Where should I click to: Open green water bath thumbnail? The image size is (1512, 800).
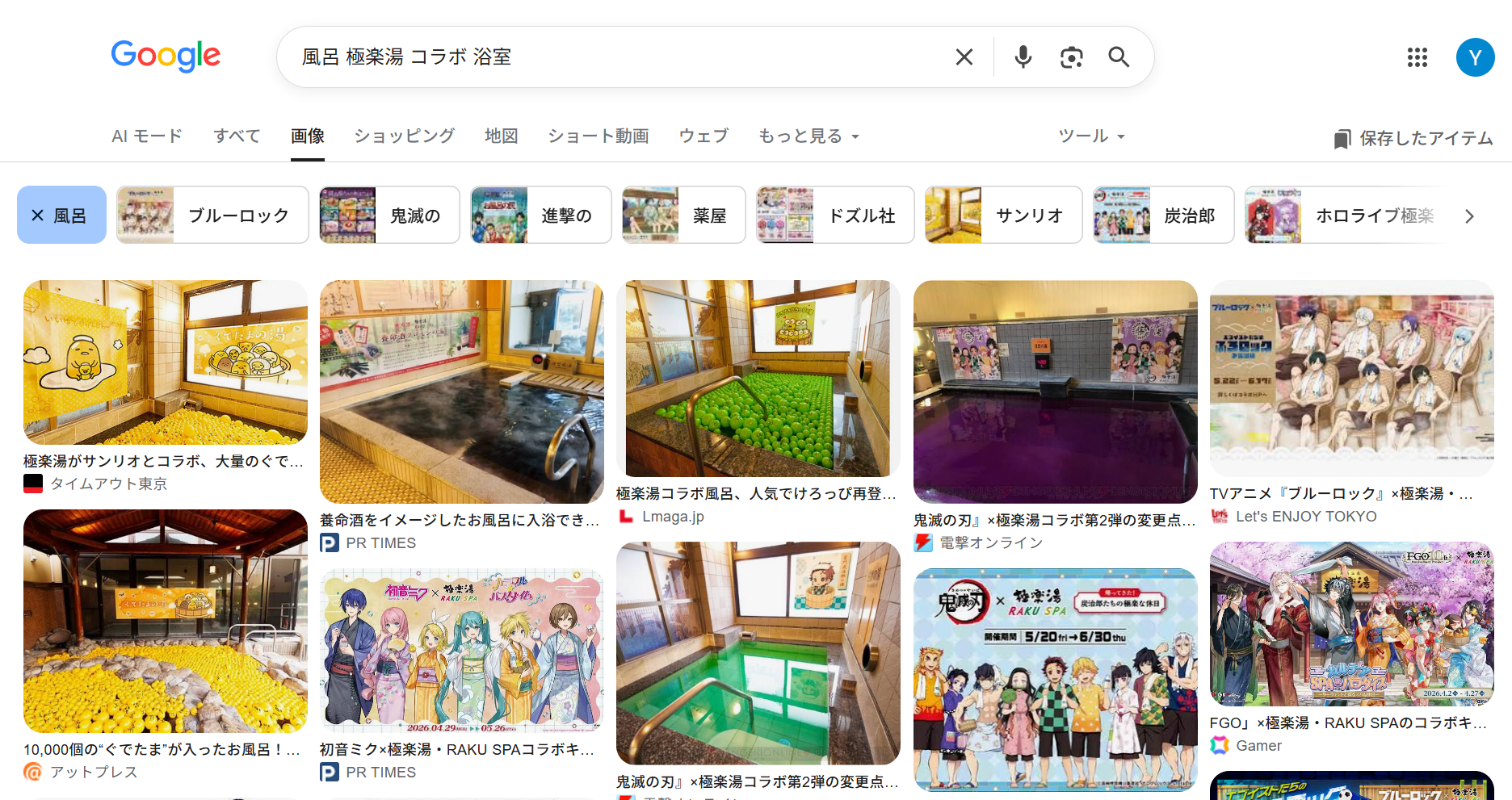tap(758, 653)
